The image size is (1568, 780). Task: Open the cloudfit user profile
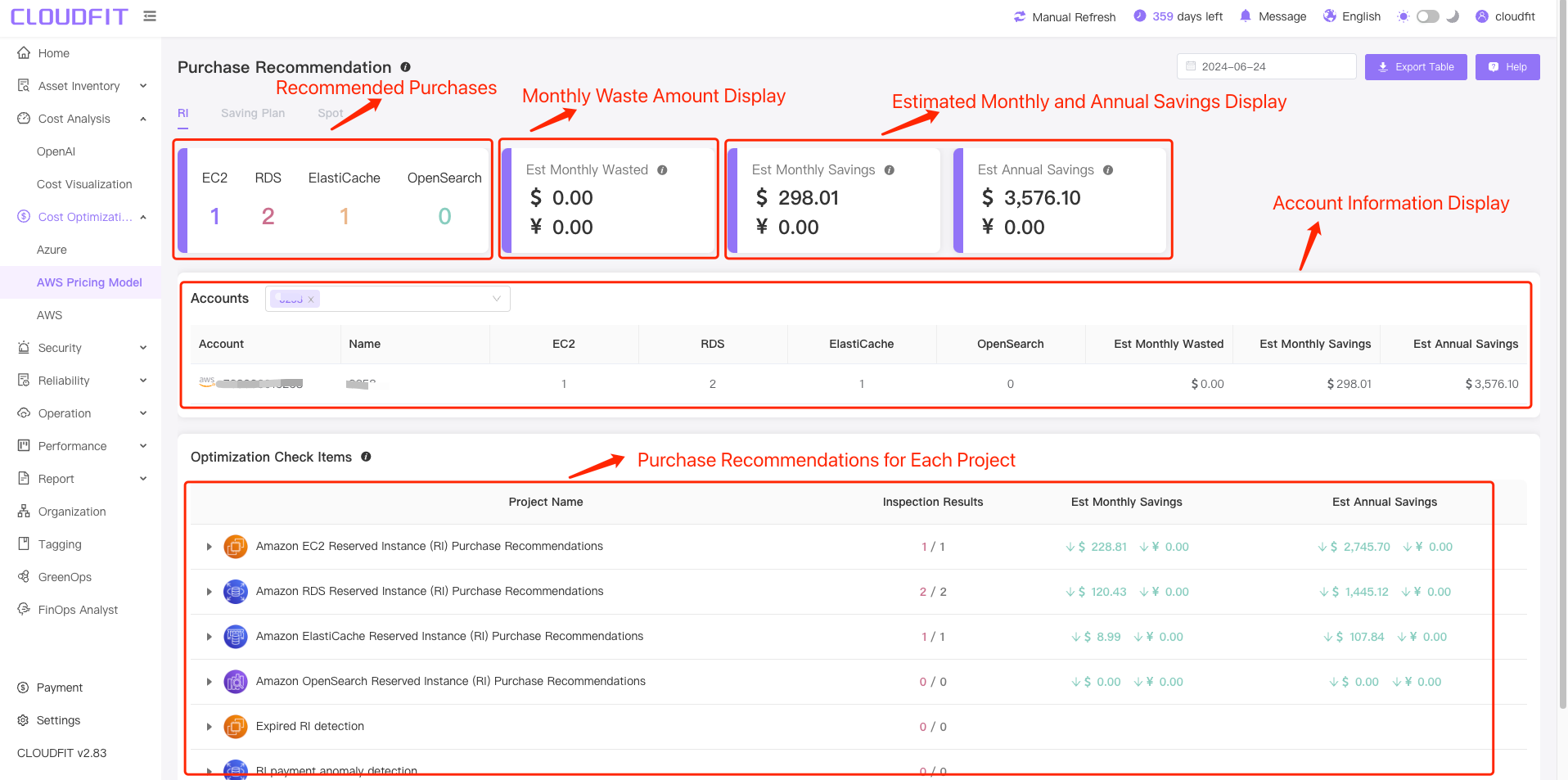tap(1505, 16)
